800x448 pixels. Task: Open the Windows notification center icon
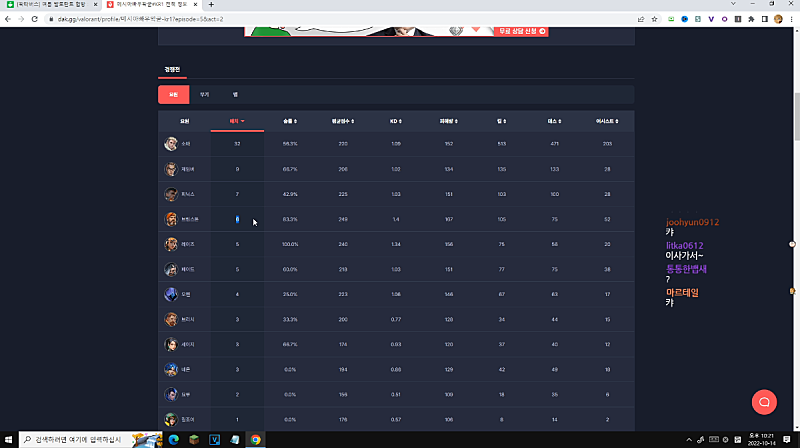click(x=787, y=439)
